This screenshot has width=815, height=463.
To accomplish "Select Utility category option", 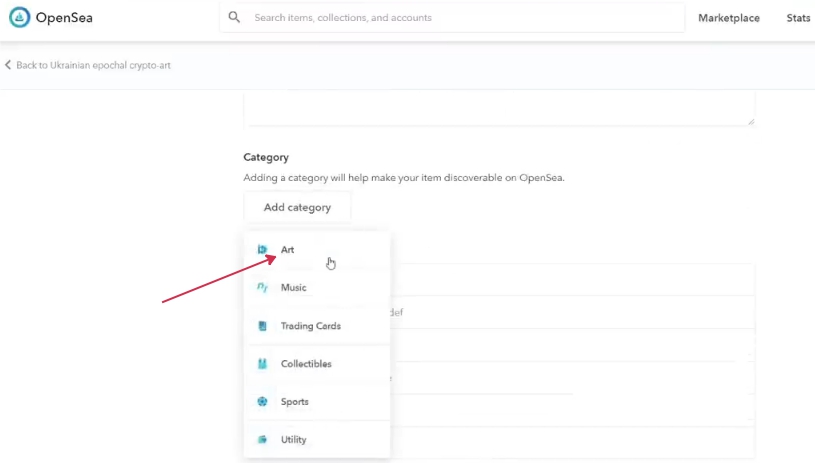I will point(293,440).
